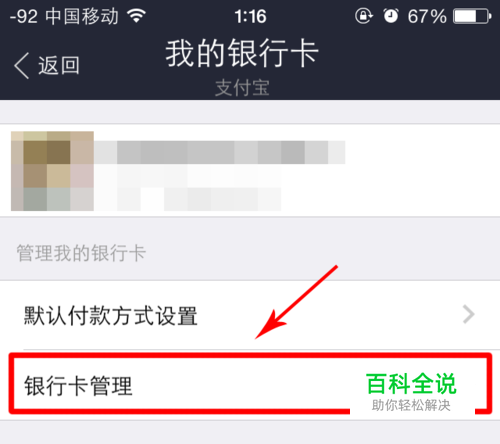Image resolution: width=500 pixels, height=444 pixels.
Task: Tap the 助你轻松解决 watermark caption
Action: [x=411, y=406]
